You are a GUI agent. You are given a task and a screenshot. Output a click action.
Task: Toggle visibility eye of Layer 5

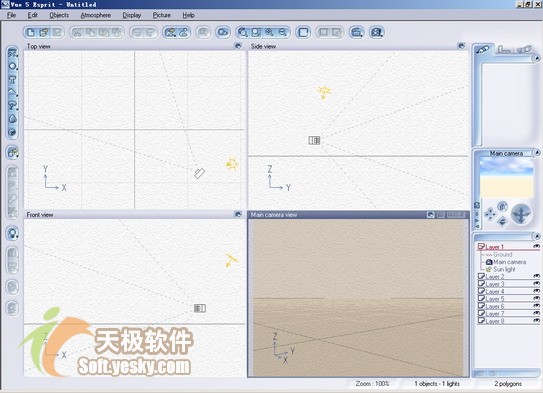pyautogui.click(x=536, y=298)
